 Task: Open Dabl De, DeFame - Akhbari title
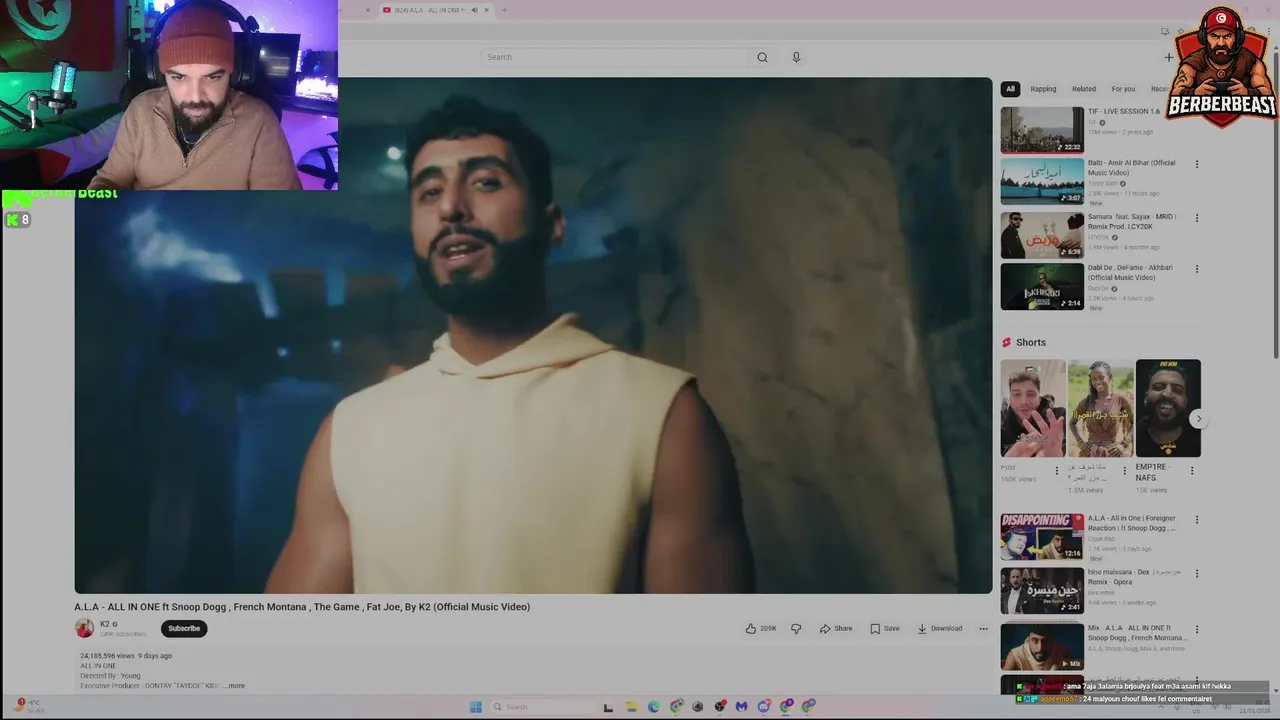point(1131,272)
